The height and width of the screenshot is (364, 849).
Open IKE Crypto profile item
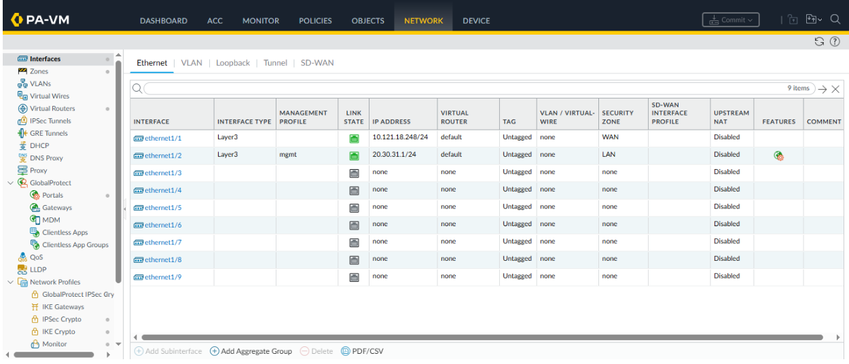tap(58, 332)
